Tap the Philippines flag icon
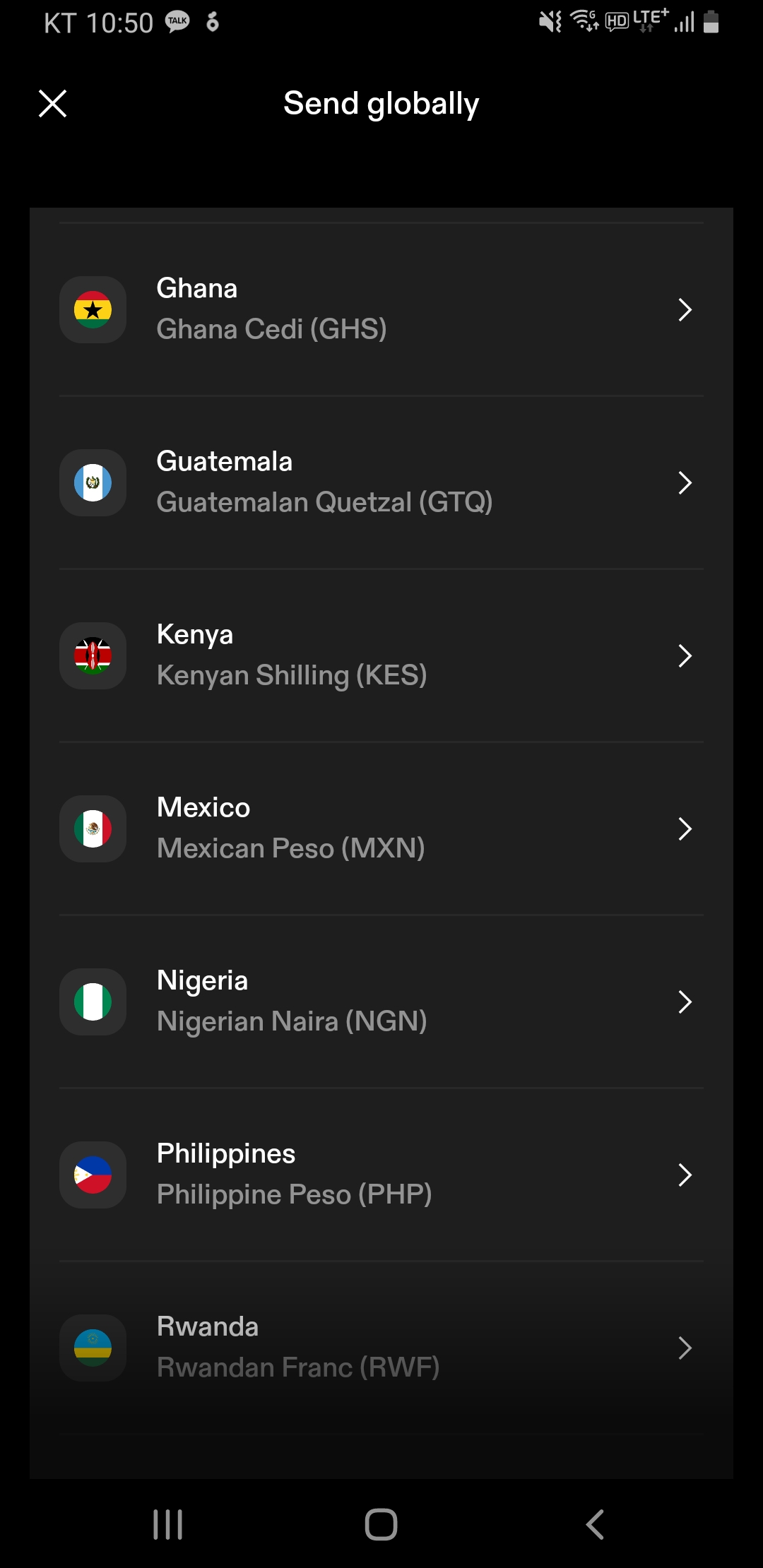The width and height of the screenshot is (763, 1568). click(x=93, y=1175)
